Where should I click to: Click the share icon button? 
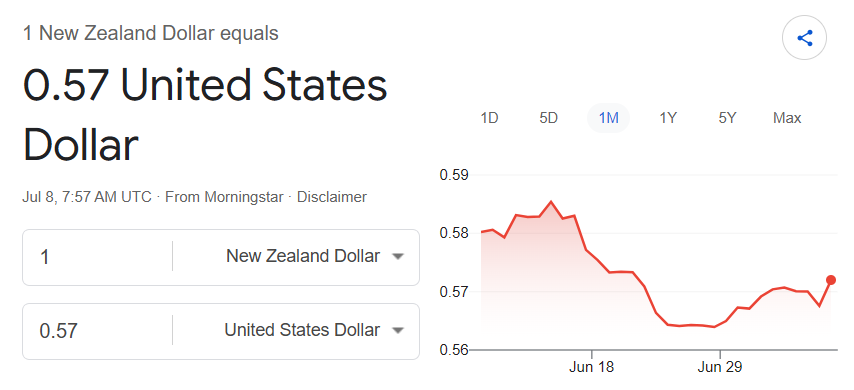tap(804, 38)
